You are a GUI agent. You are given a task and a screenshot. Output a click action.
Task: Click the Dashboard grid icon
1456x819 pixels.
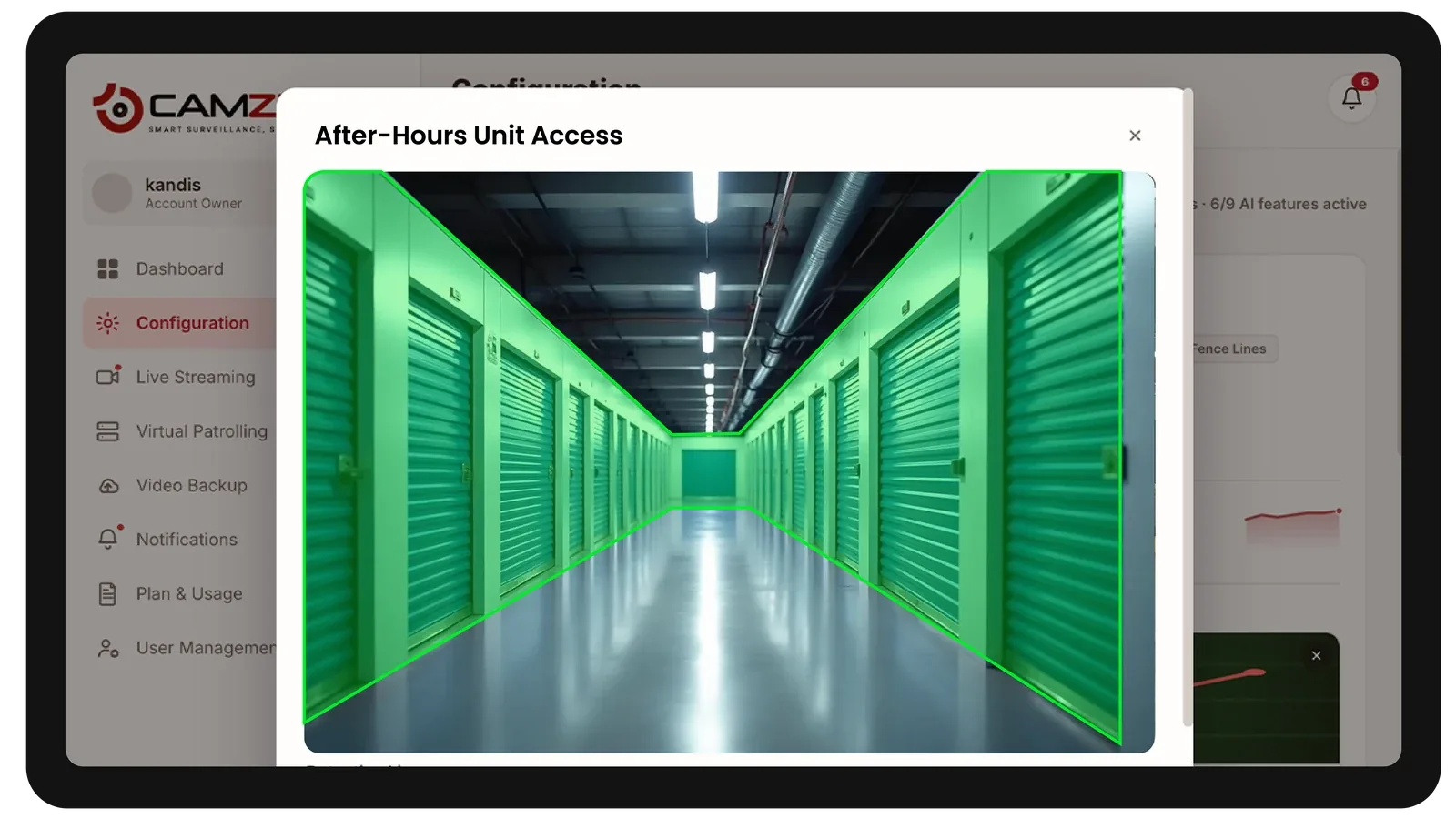(x=108, y=269)
